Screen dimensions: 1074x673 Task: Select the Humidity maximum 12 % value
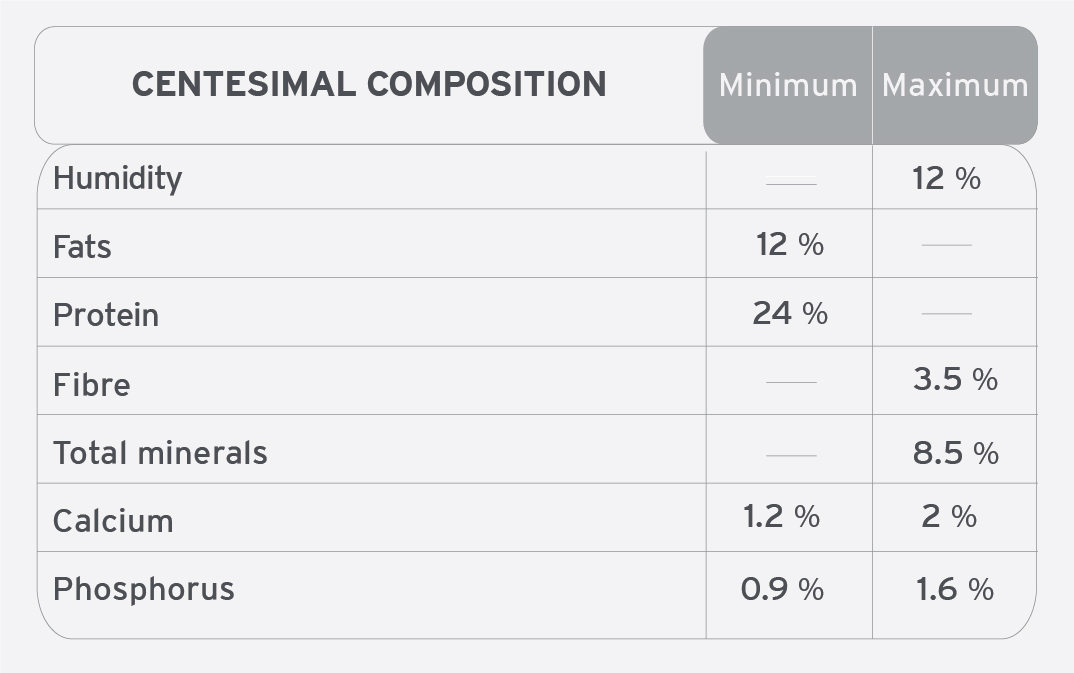[946, 179]
